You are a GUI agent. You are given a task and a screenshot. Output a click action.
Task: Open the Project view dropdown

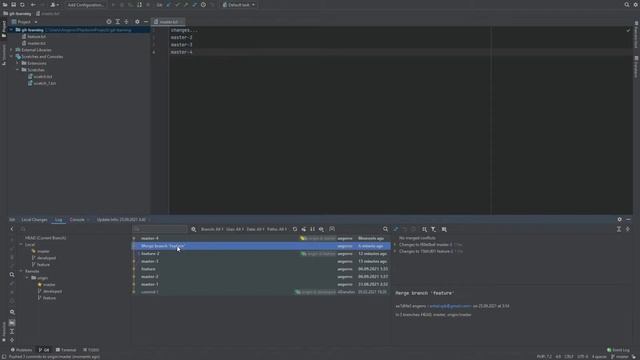coord(24,22)
